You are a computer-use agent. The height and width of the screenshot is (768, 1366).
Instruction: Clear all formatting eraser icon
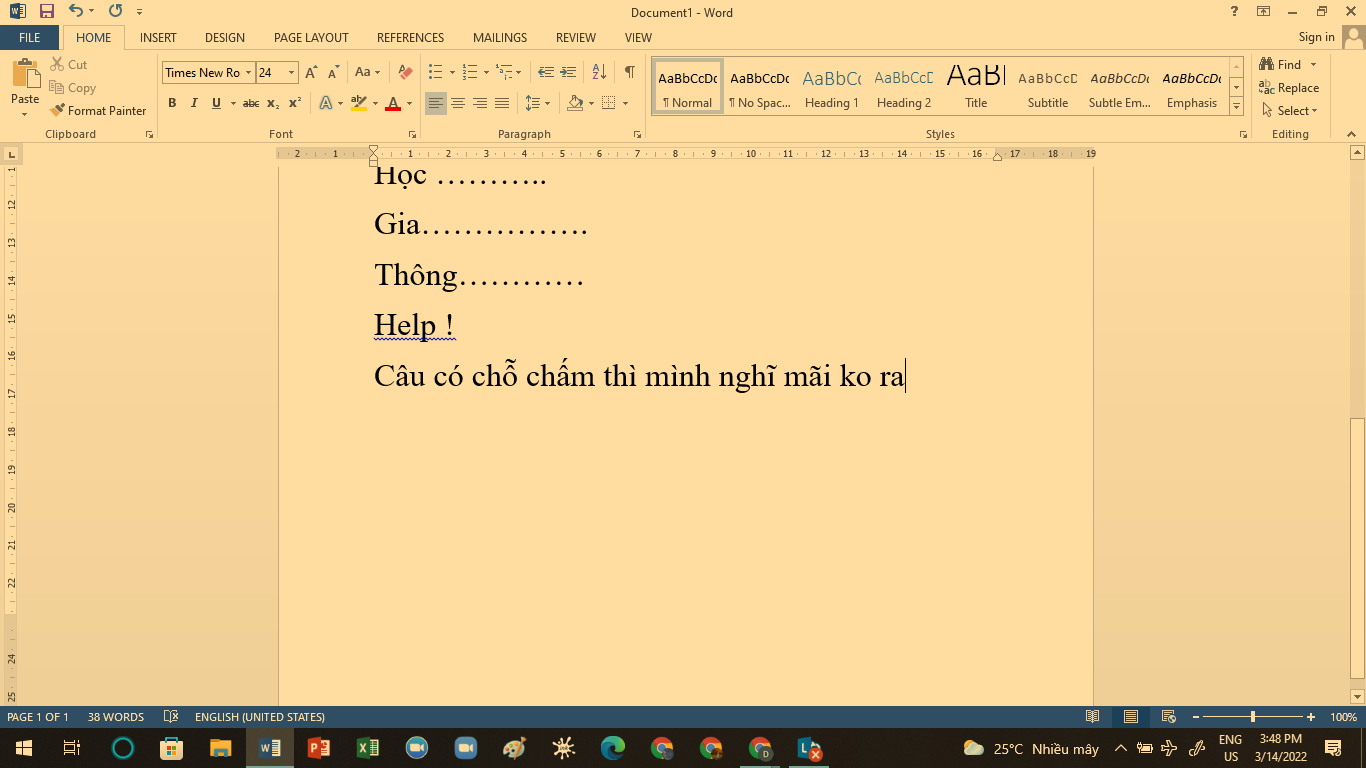[x=405, y=72]
